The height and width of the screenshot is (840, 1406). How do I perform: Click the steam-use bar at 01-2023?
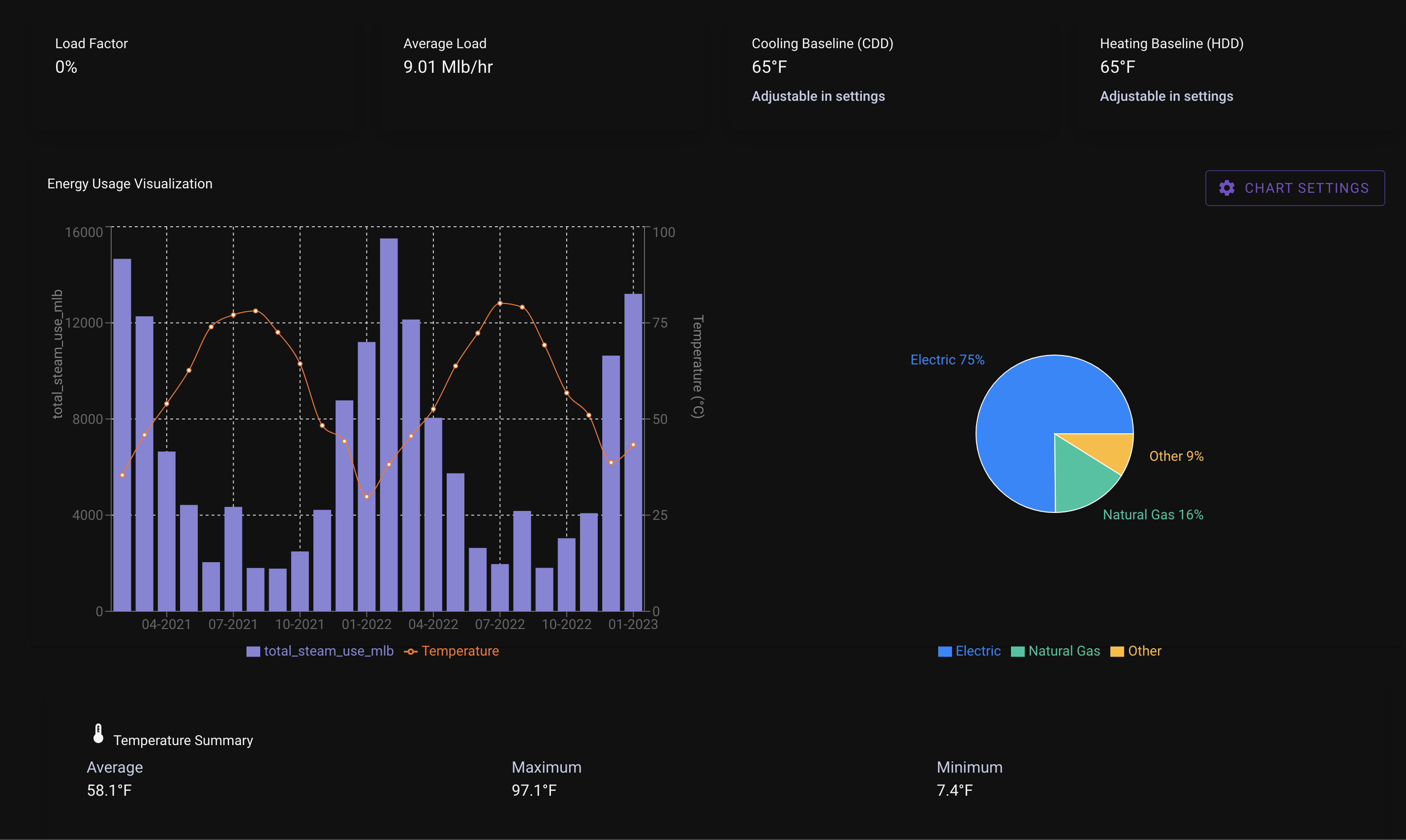633,452
